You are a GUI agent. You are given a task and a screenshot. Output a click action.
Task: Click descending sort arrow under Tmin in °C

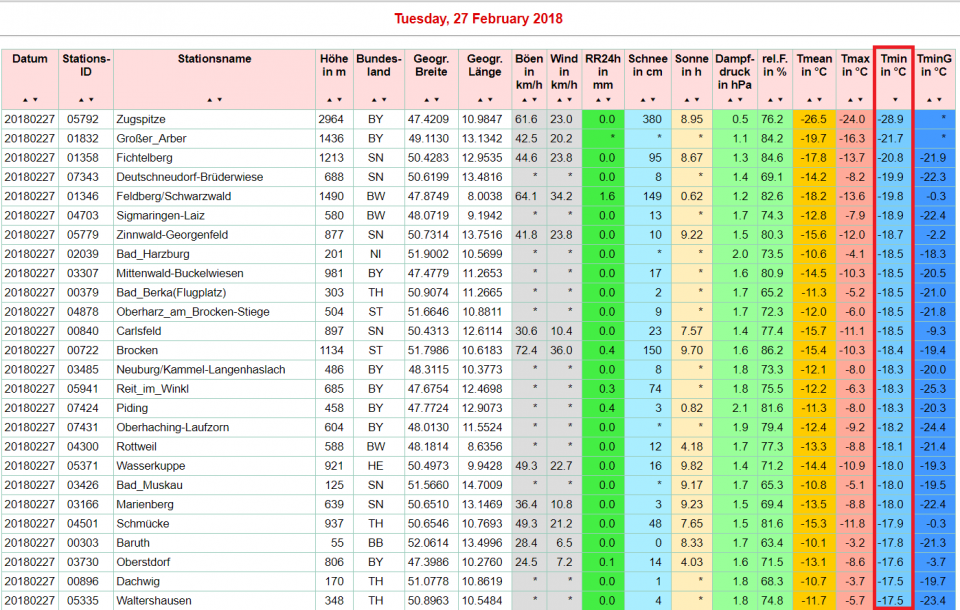[894, 100]
